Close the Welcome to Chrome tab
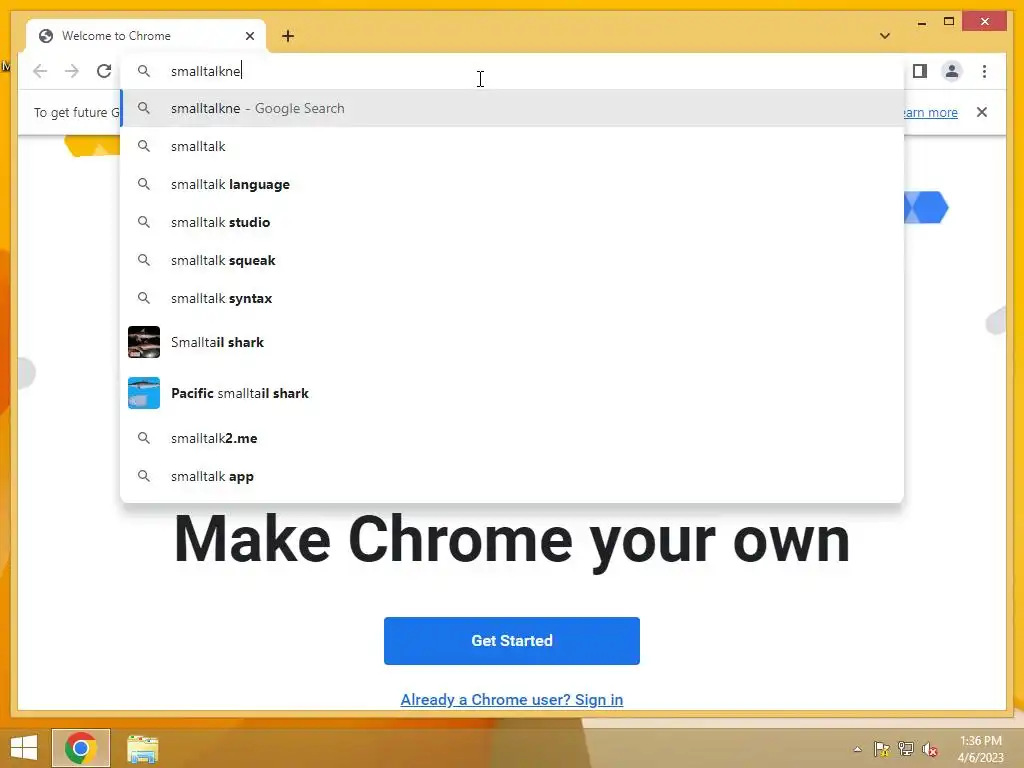Viewport: 1024px width, 768px height. pyautogui.click(x=249, y=36)
